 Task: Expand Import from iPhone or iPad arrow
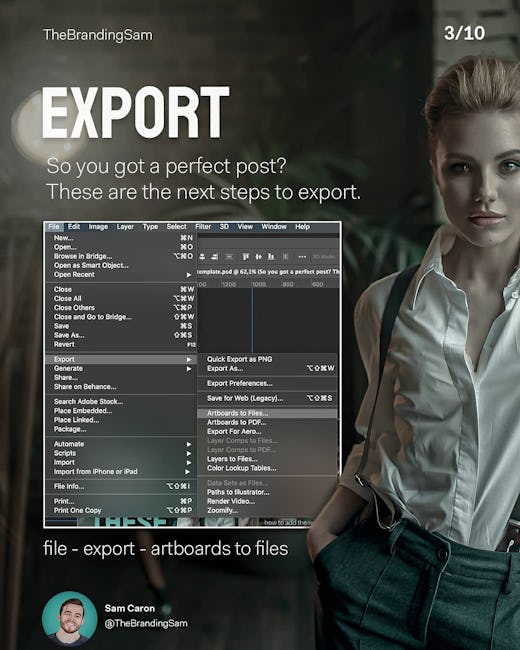click(x=188, y=472)
